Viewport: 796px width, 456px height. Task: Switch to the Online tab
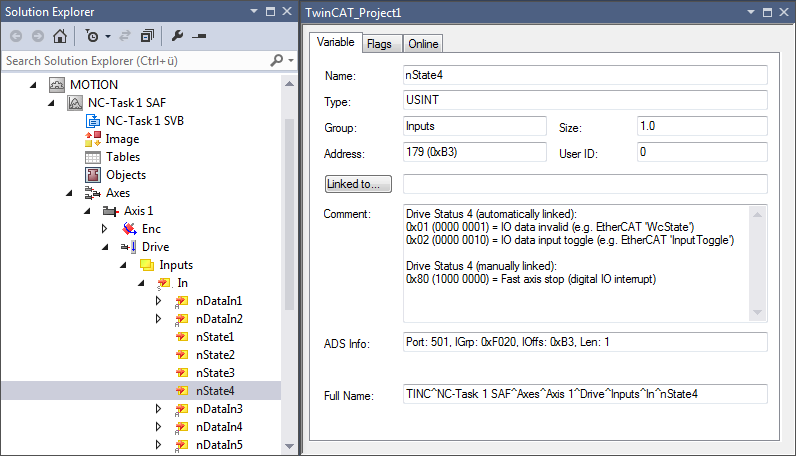point(422,44)
